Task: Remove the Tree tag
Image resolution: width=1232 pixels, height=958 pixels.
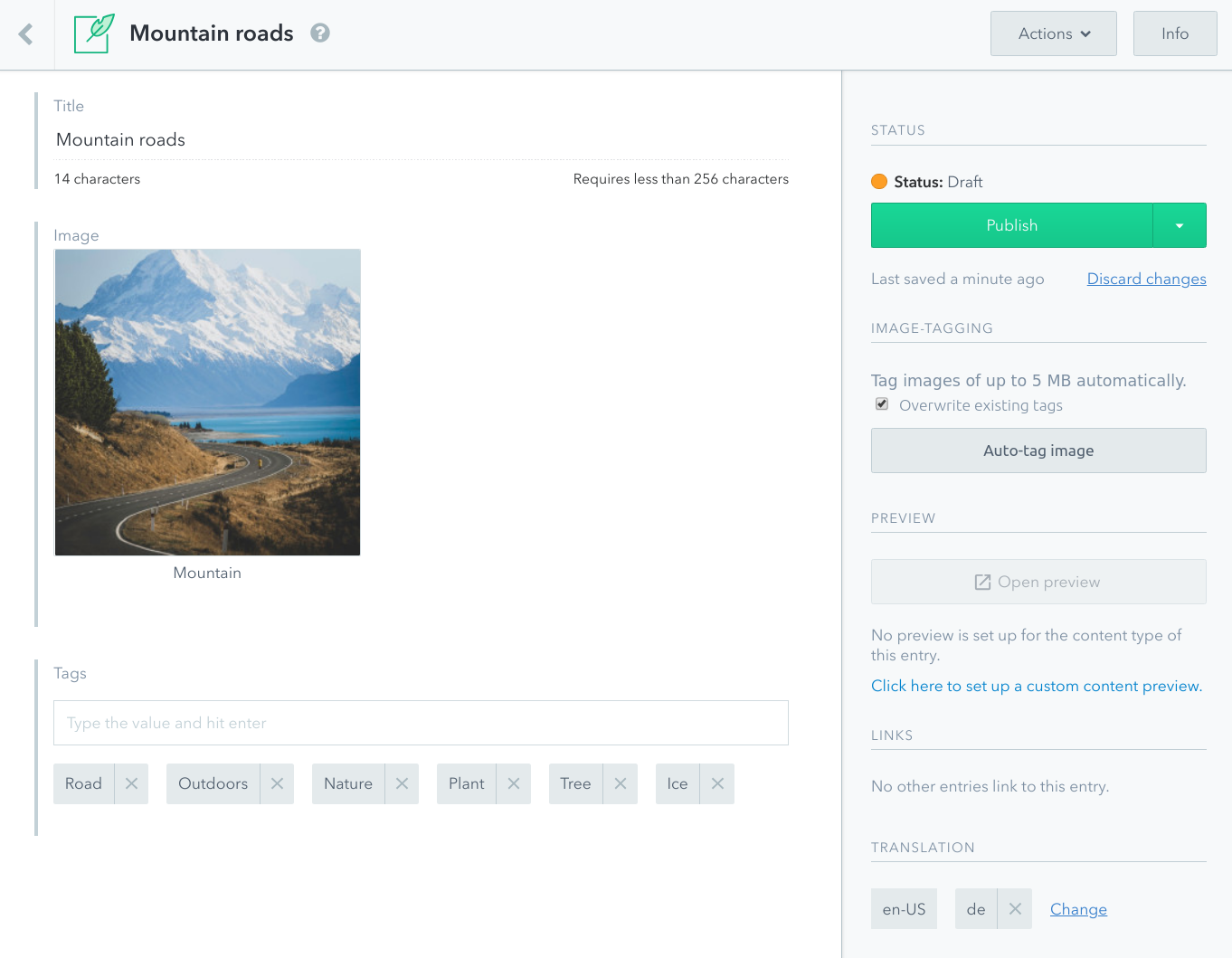Action: coord(620,783)
